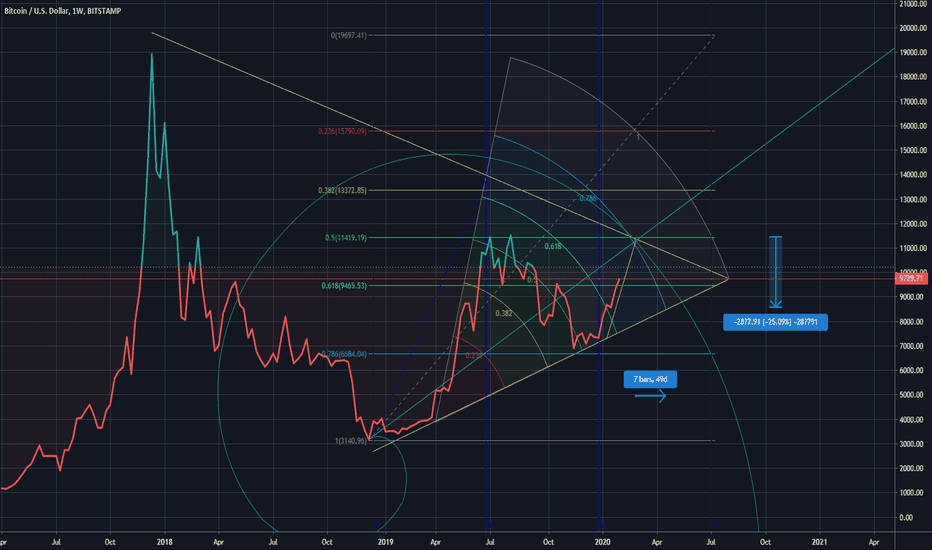The height and width of the screenshot is (550, 932).
Task: Select the blue downward price range arrow
Action: coord(775,272)
